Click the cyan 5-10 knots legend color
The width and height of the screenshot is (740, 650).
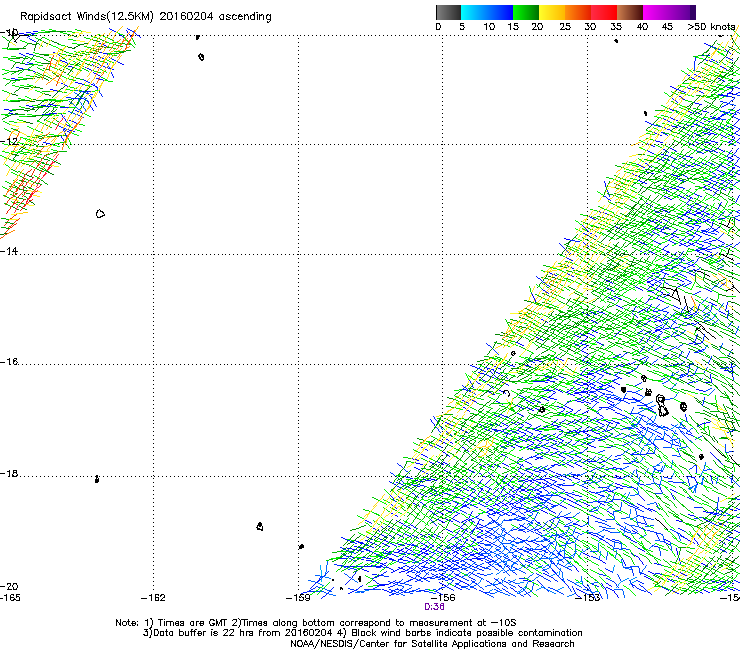point(474,12)
